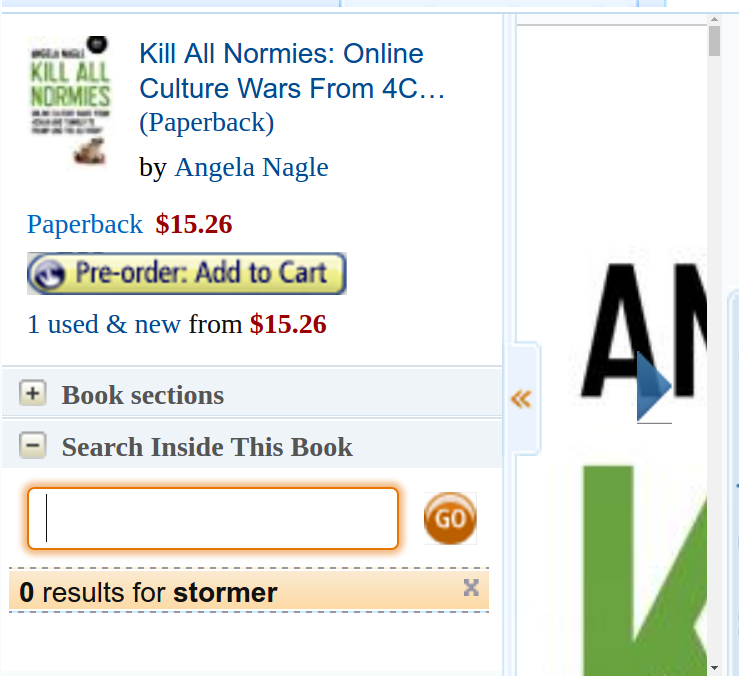Collapse Search Inside This Book minus icon
The width and height of the screenshot is (739, 676).
(x=33, y=445)
